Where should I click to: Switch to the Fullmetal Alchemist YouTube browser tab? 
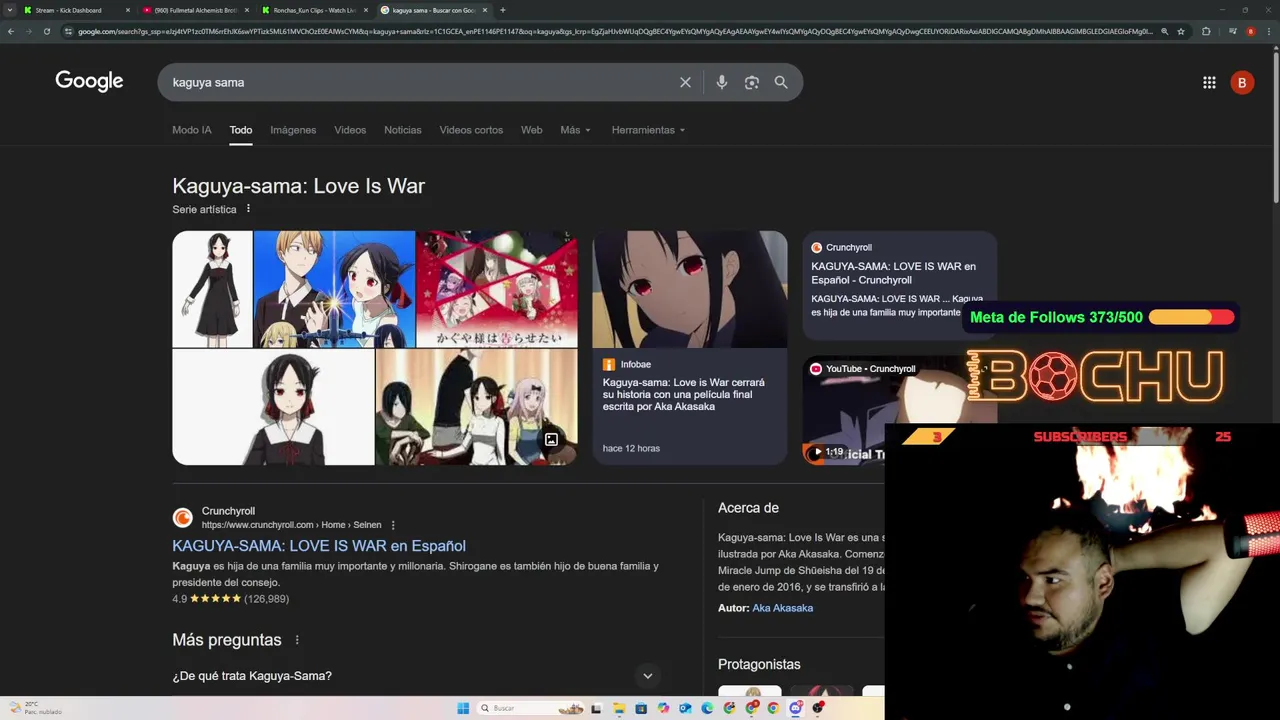coord(195,10)
